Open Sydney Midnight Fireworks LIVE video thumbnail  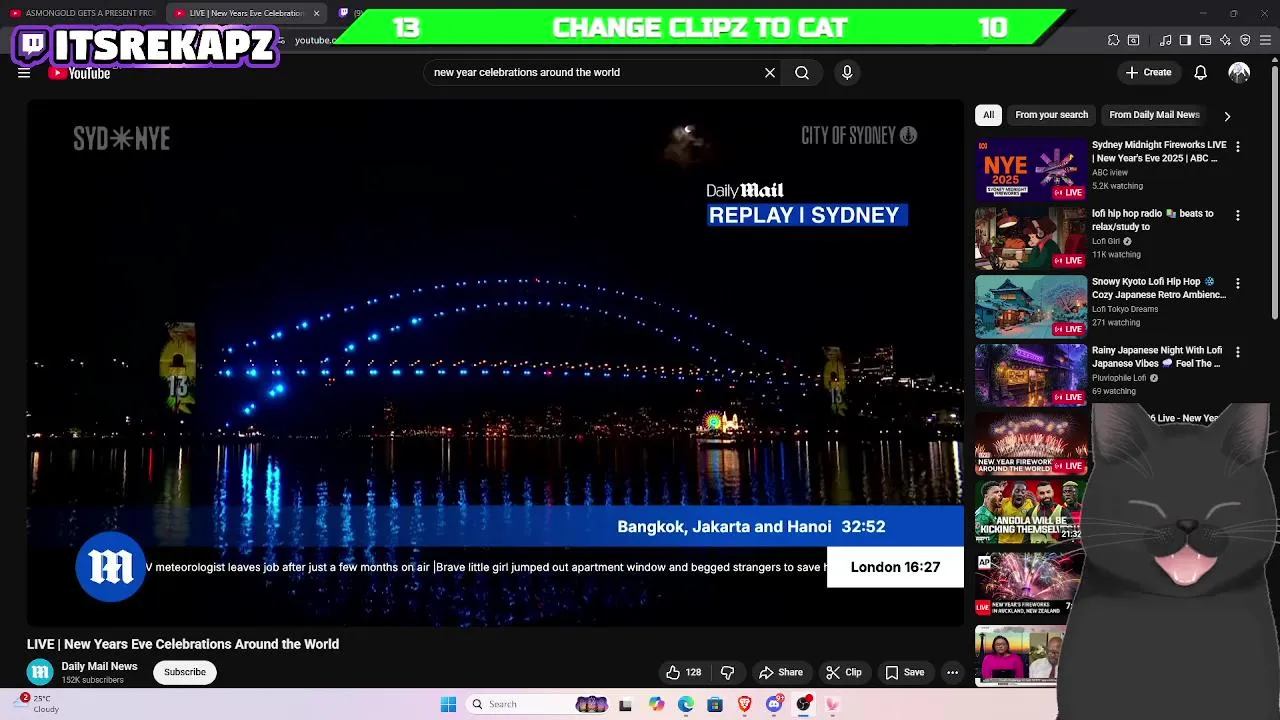(x=1031, y=169)
